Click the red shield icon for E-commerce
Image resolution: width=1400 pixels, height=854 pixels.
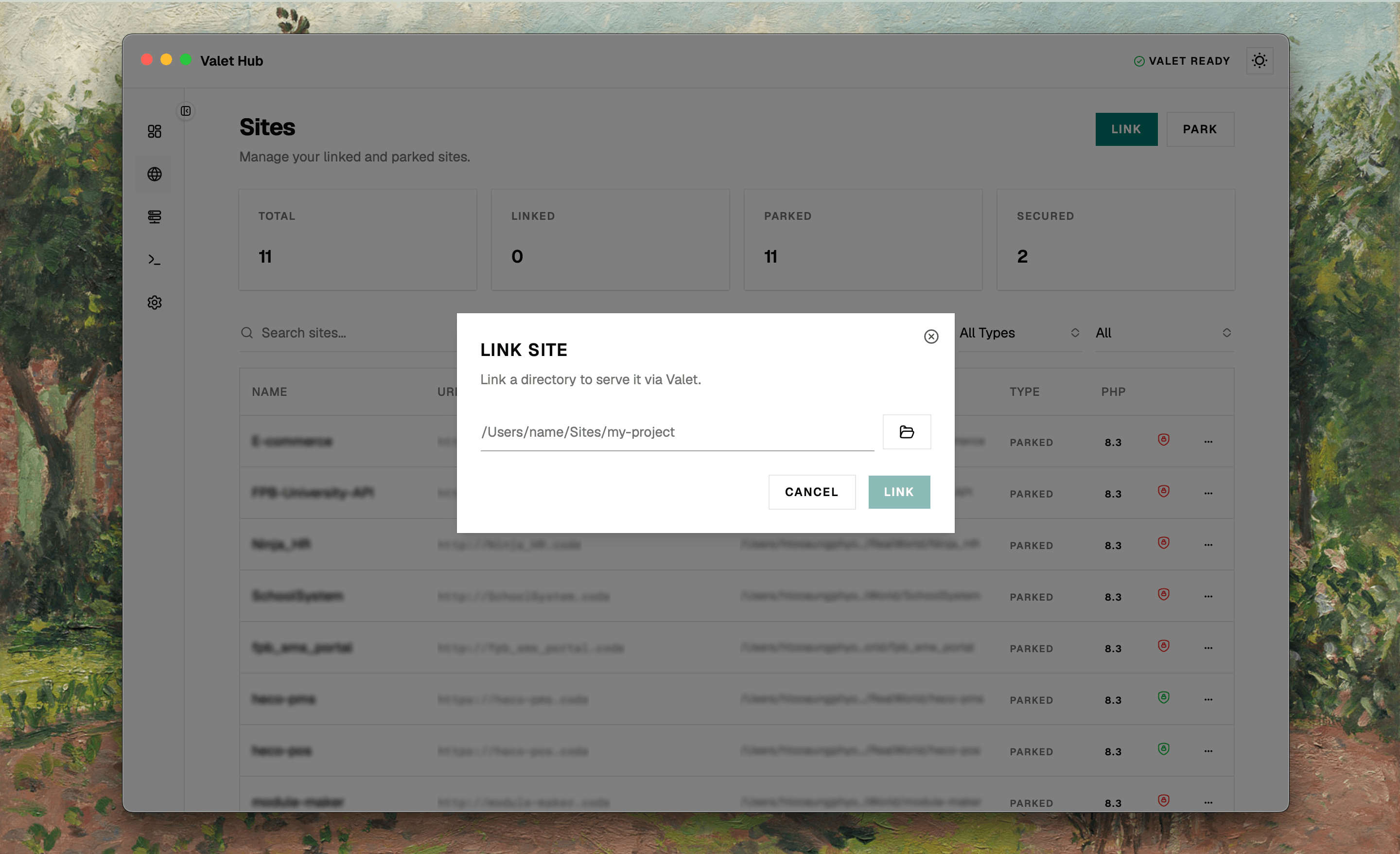tap(1164, 440)
